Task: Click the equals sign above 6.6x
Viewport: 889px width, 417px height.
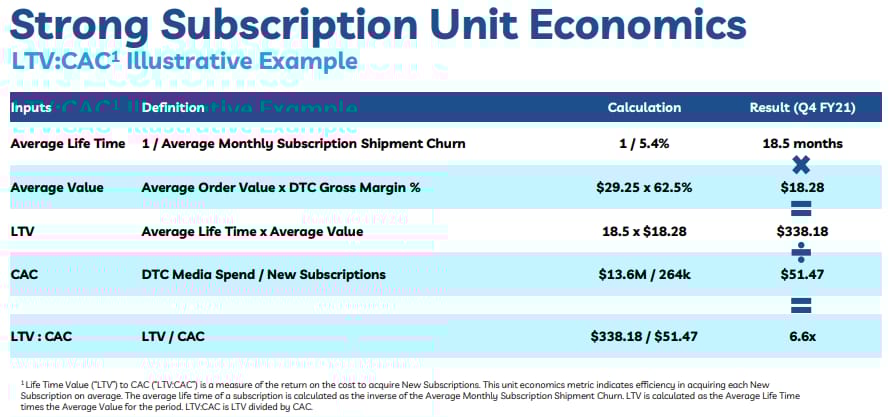Action: 801,305
